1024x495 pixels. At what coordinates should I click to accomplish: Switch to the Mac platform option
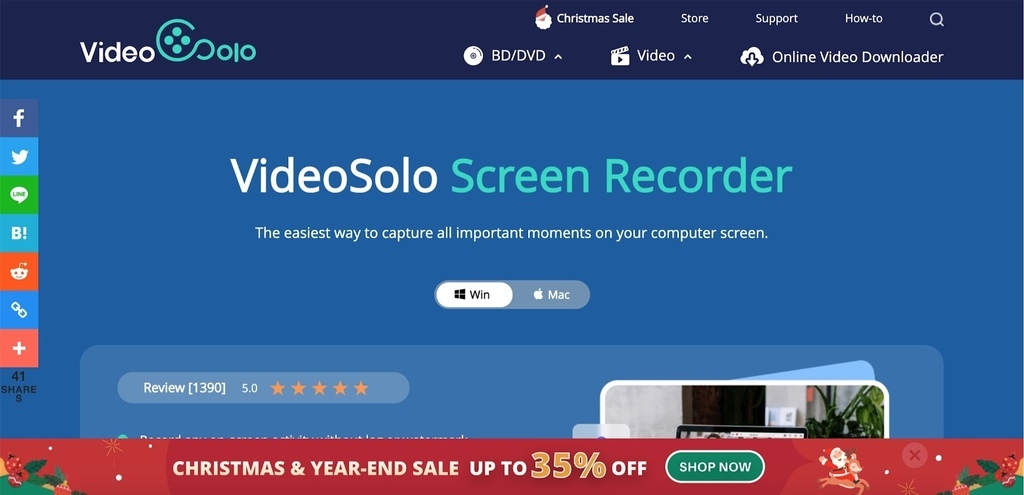551,295
